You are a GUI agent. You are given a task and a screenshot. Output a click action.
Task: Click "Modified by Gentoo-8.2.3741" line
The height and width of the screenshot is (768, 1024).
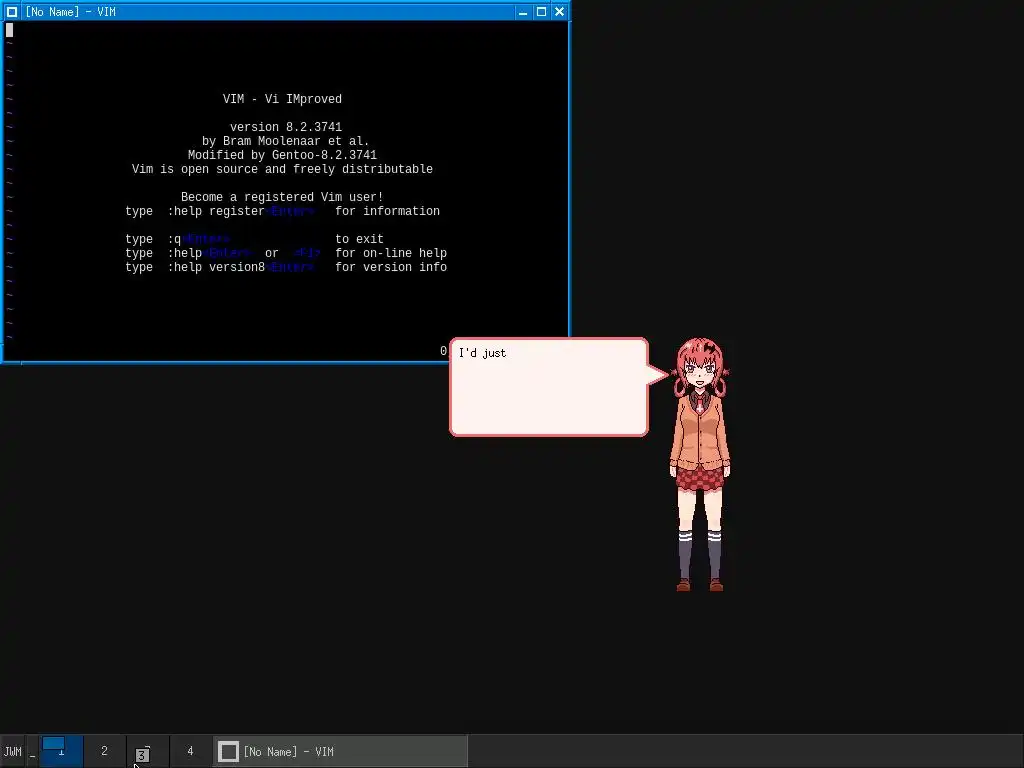(x=282, y=155)
